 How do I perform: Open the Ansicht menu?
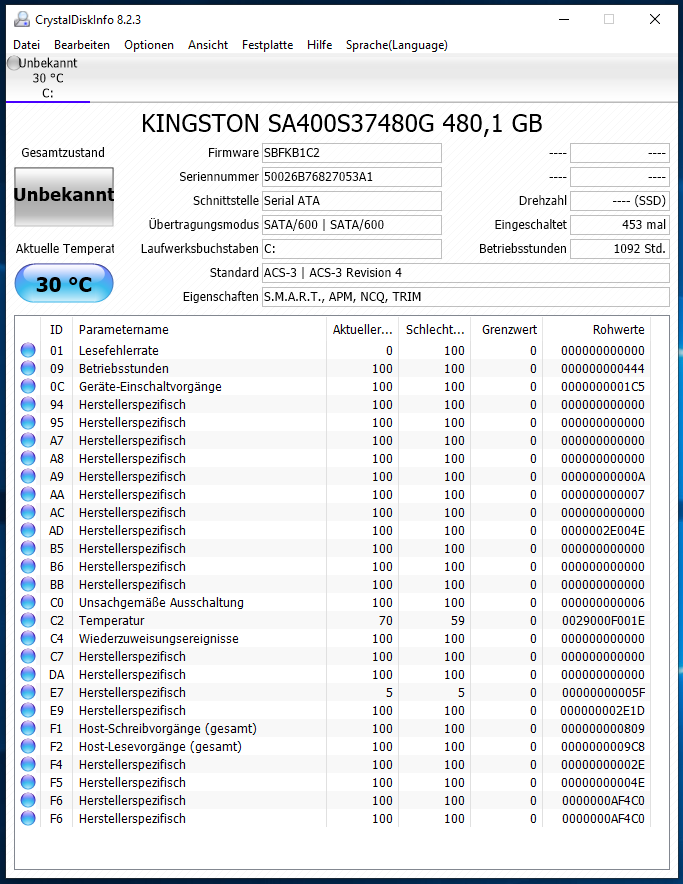click(208, 45)
